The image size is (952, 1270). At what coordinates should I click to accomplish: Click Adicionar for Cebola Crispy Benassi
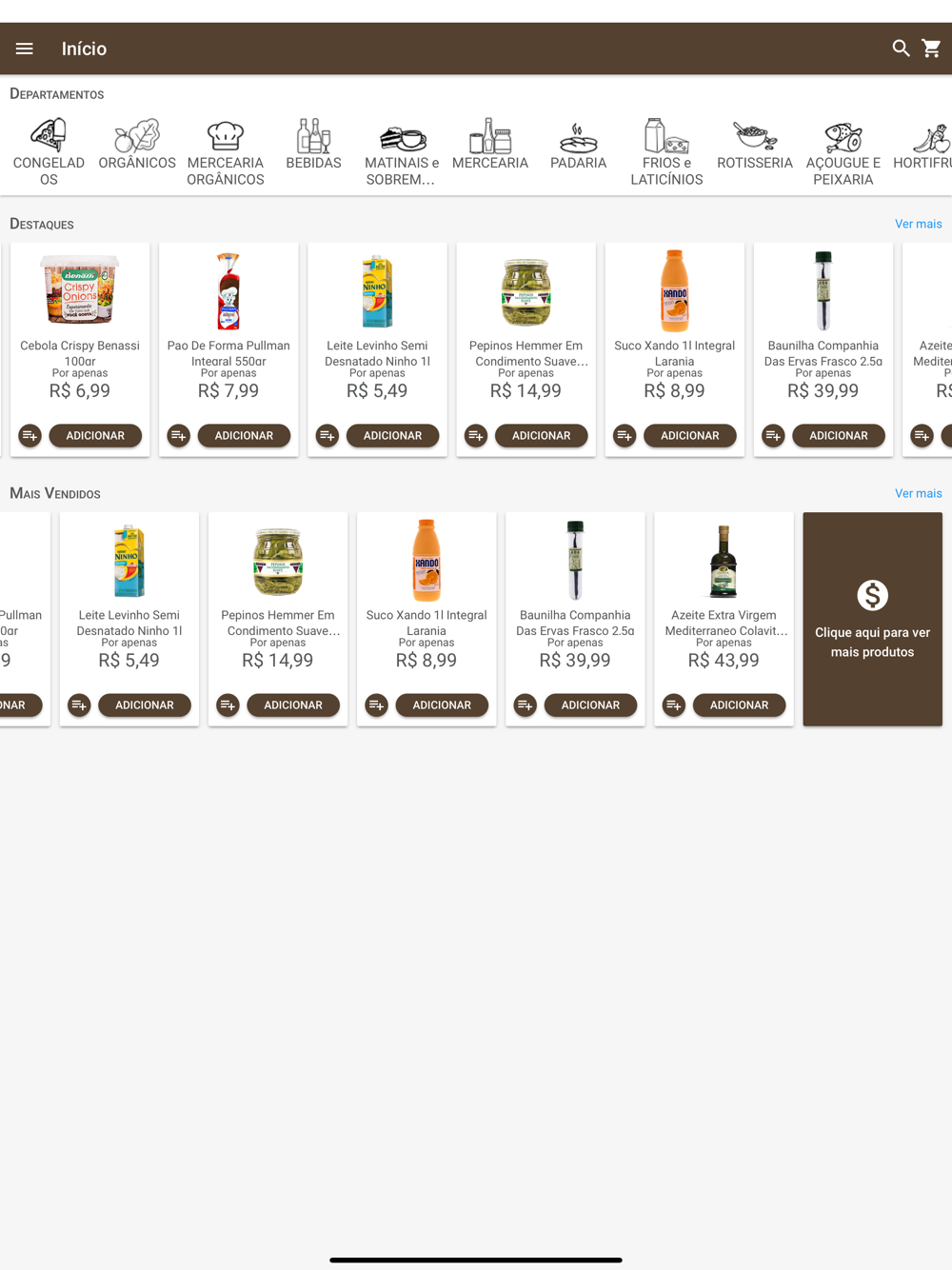[x=95, y=436]
